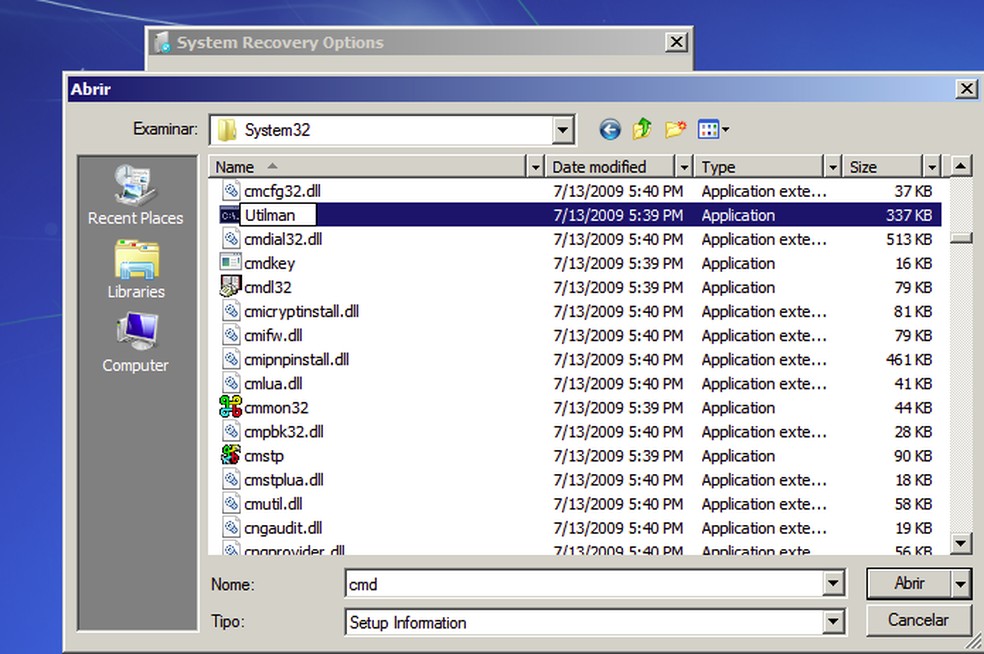Open Recent Places in sidebar

click(x=135, y=196)
